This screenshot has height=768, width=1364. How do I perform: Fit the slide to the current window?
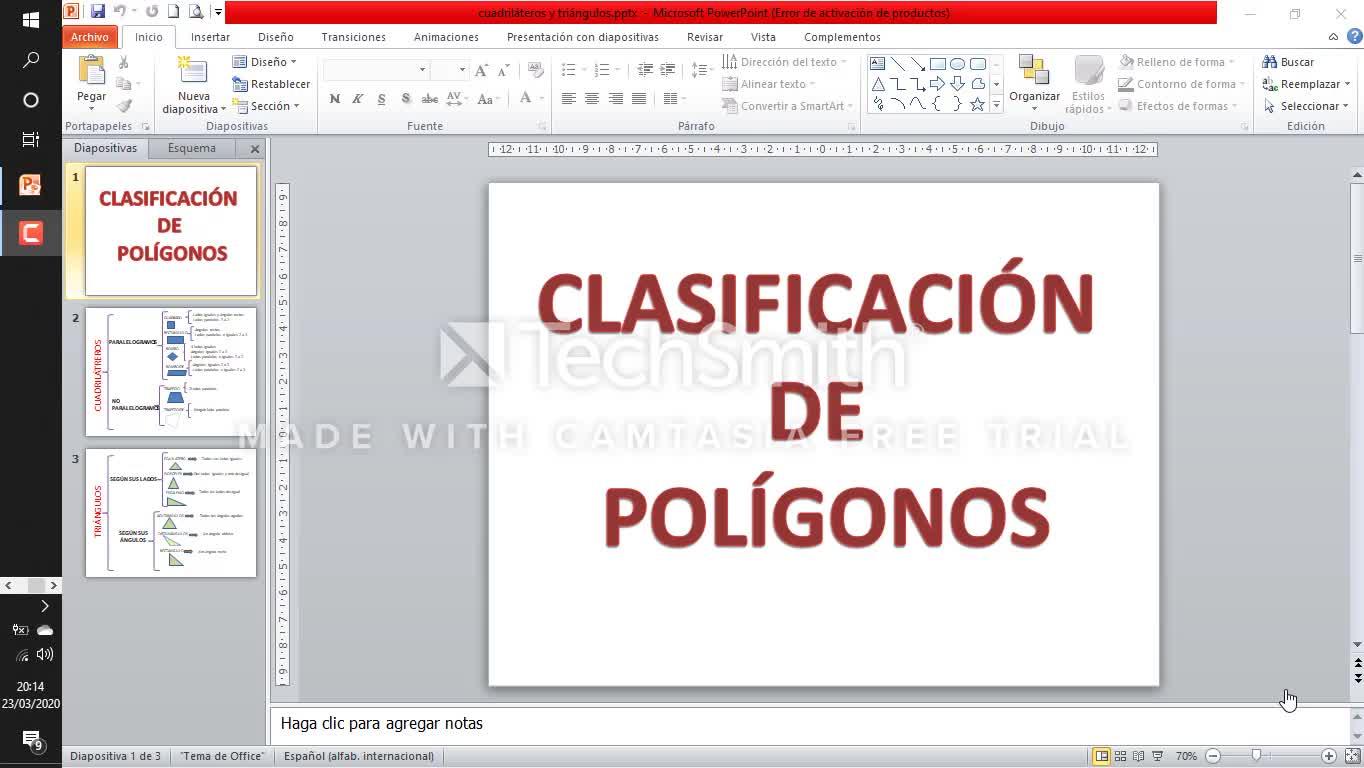point(1352,756)
